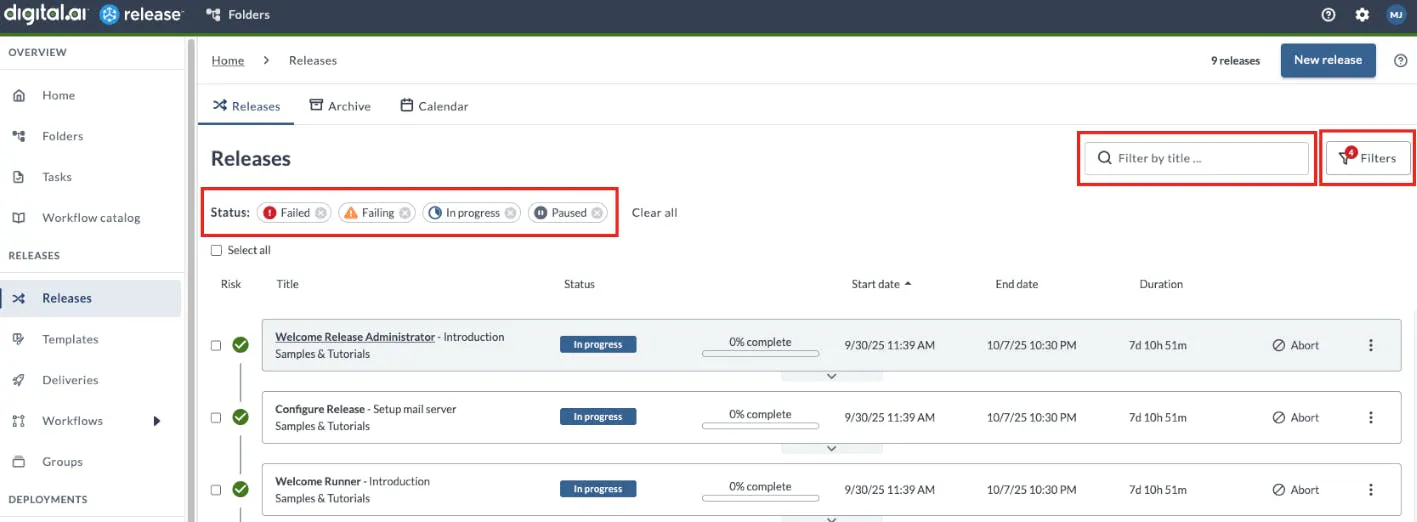
Task: Click risk checkmark for Welcome Release Administrator
Action: coord(240,345)
